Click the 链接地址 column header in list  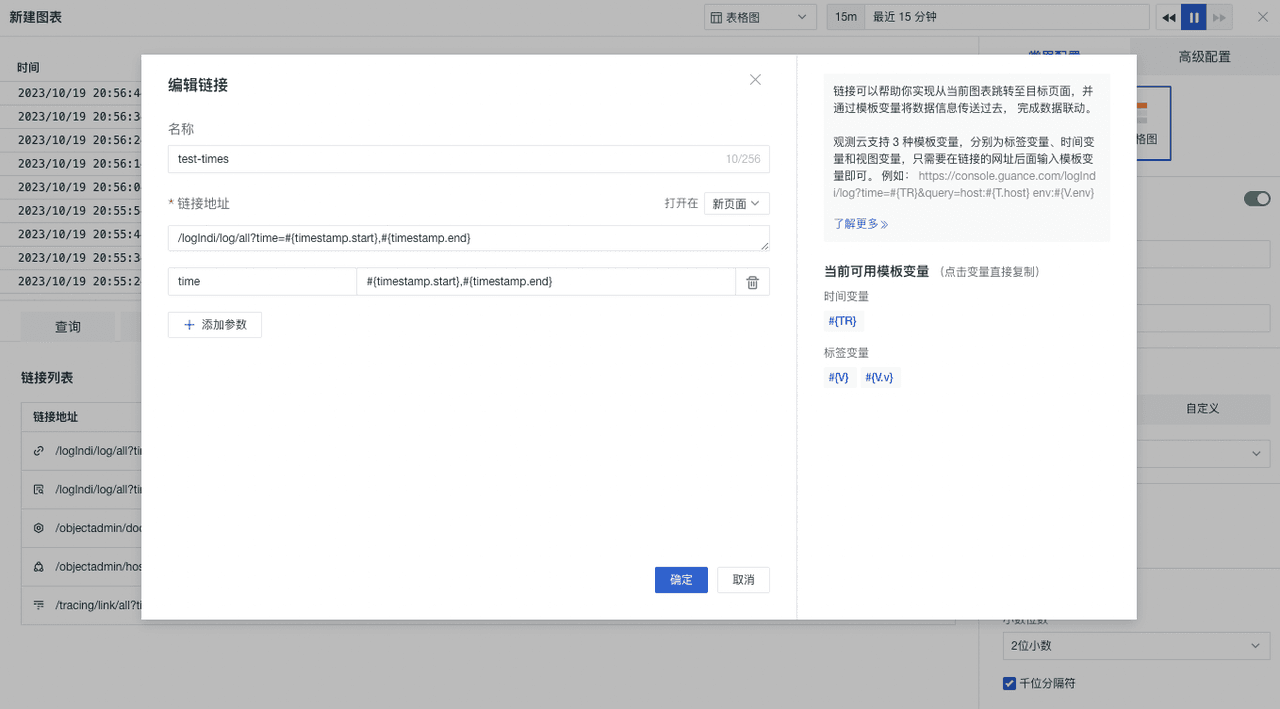[x=55, y=417]
